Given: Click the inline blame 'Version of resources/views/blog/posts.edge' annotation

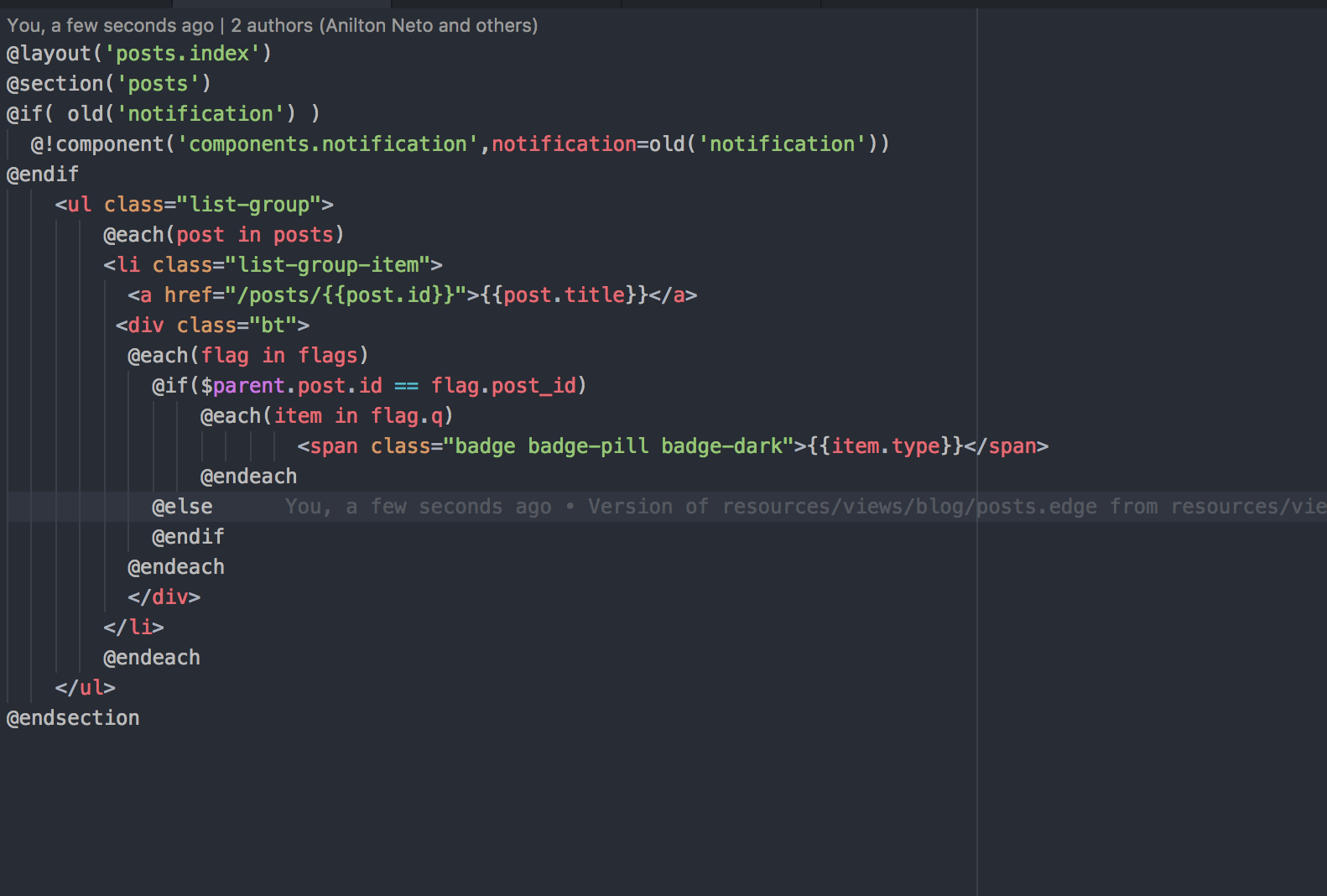Looking at the screenshot, I should tap(842, 507).
